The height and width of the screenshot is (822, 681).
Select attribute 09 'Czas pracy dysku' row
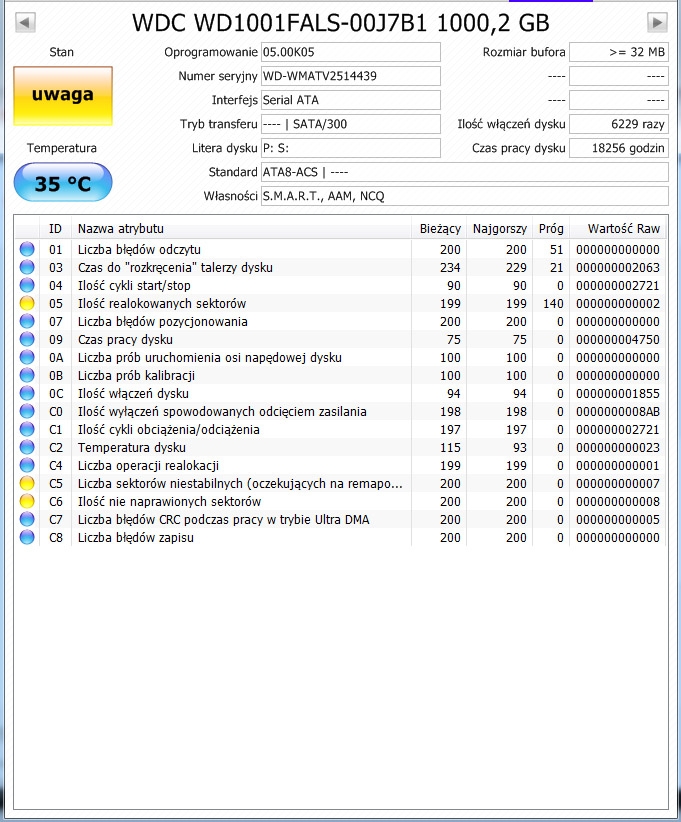pos(341,339)
